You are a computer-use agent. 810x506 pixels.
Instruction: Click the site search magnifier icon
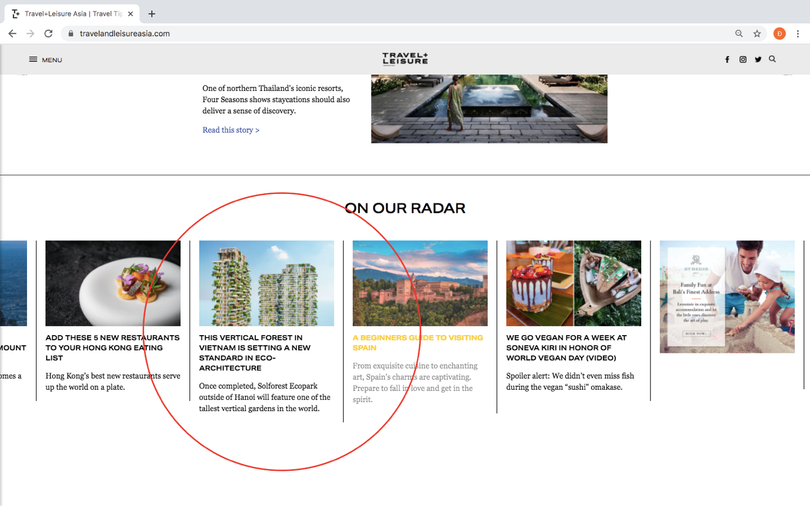tap(772, 59)
